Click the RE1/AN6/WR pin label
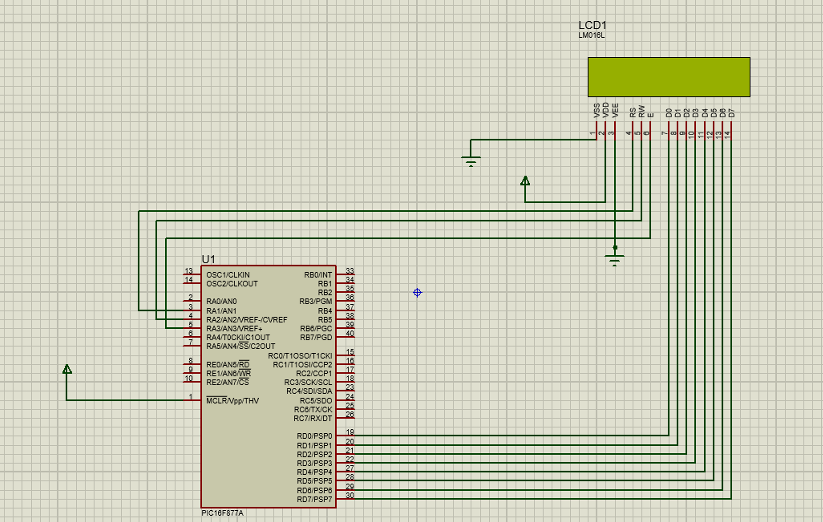The image size is (823, 522). [228, 374]
